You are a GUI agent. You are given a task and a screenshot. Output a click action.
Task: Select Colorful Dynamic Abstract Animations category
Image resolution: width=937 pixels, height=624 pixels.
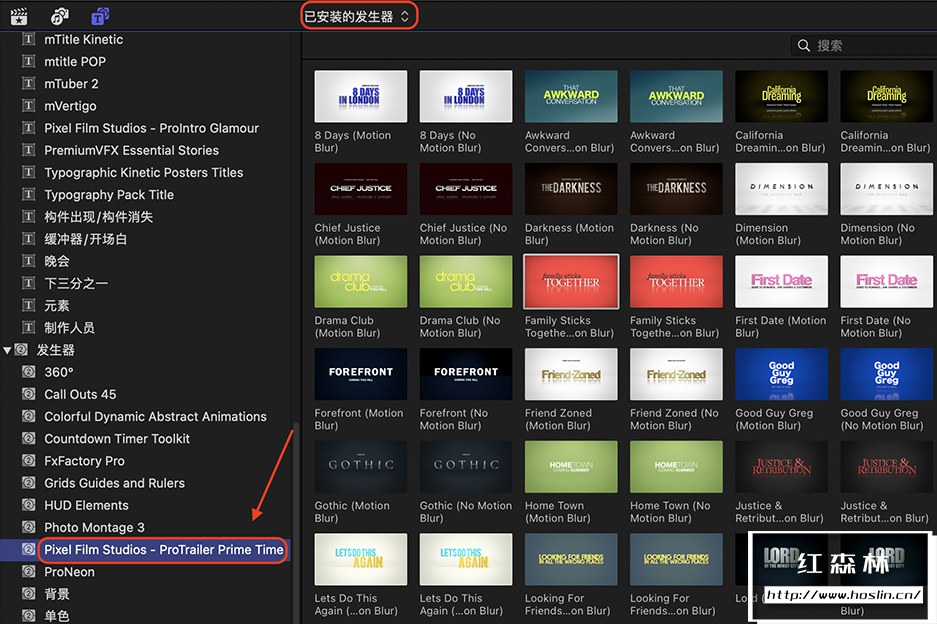point(155,416)
